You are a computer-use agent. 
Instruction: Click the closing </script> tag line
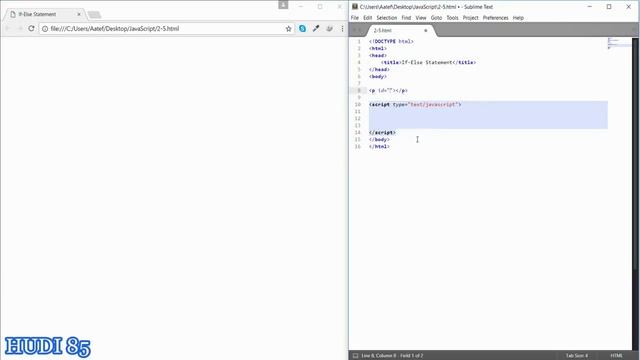(x=382, y=133)
